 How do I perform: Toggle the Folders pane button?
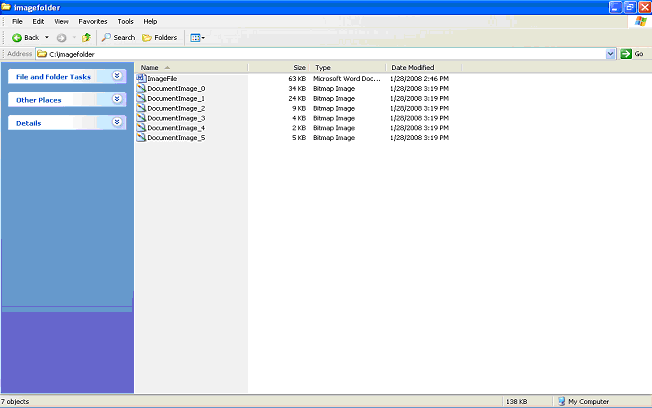tap(160, 37)
